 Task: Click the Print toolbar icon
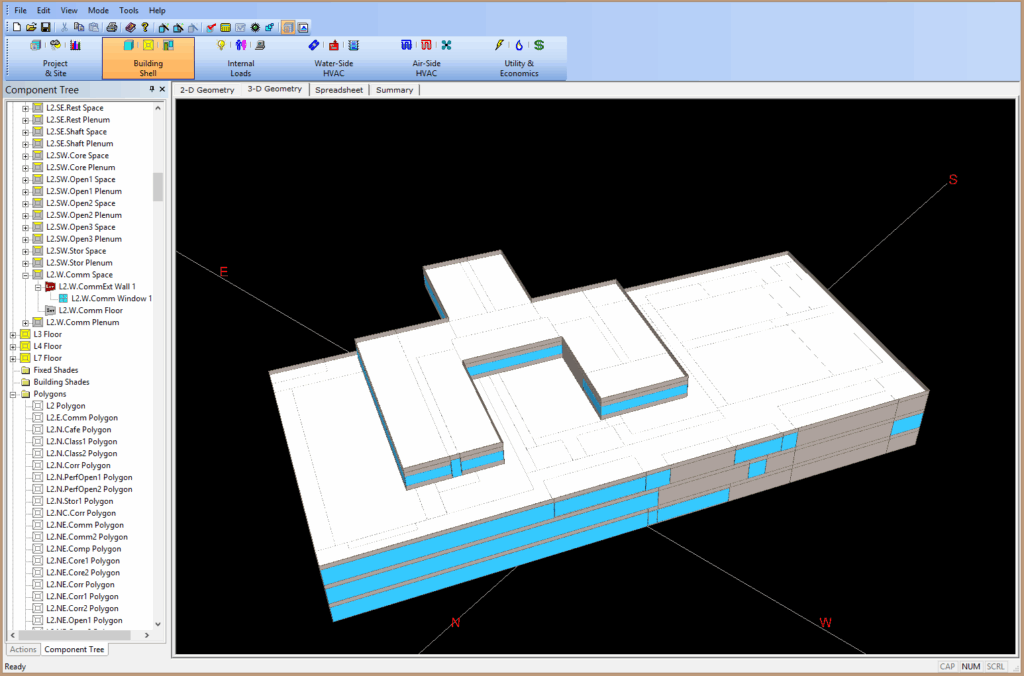[113, 27]
